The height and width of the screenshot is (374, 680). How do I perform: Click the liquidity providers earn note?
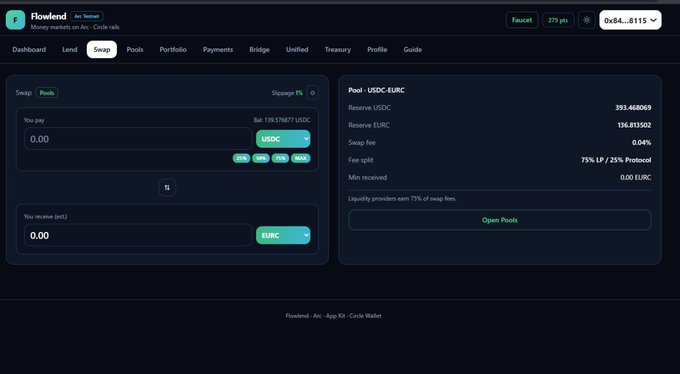pos(402,199)
